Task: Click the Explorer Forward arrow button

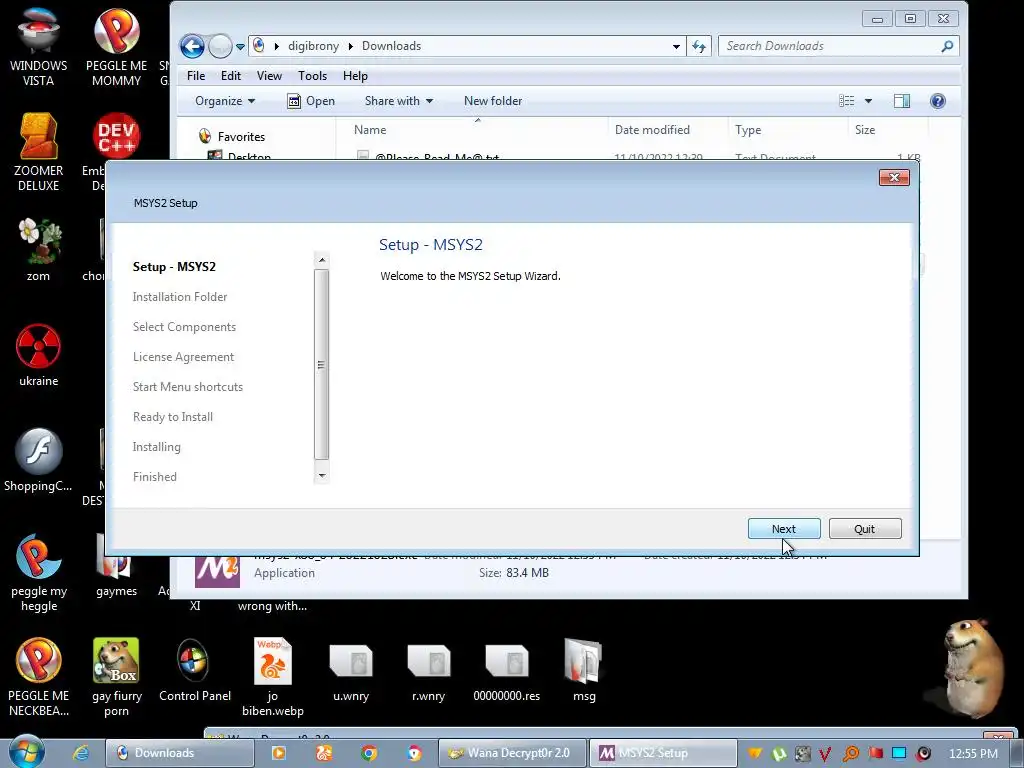Action: [220, 46]
